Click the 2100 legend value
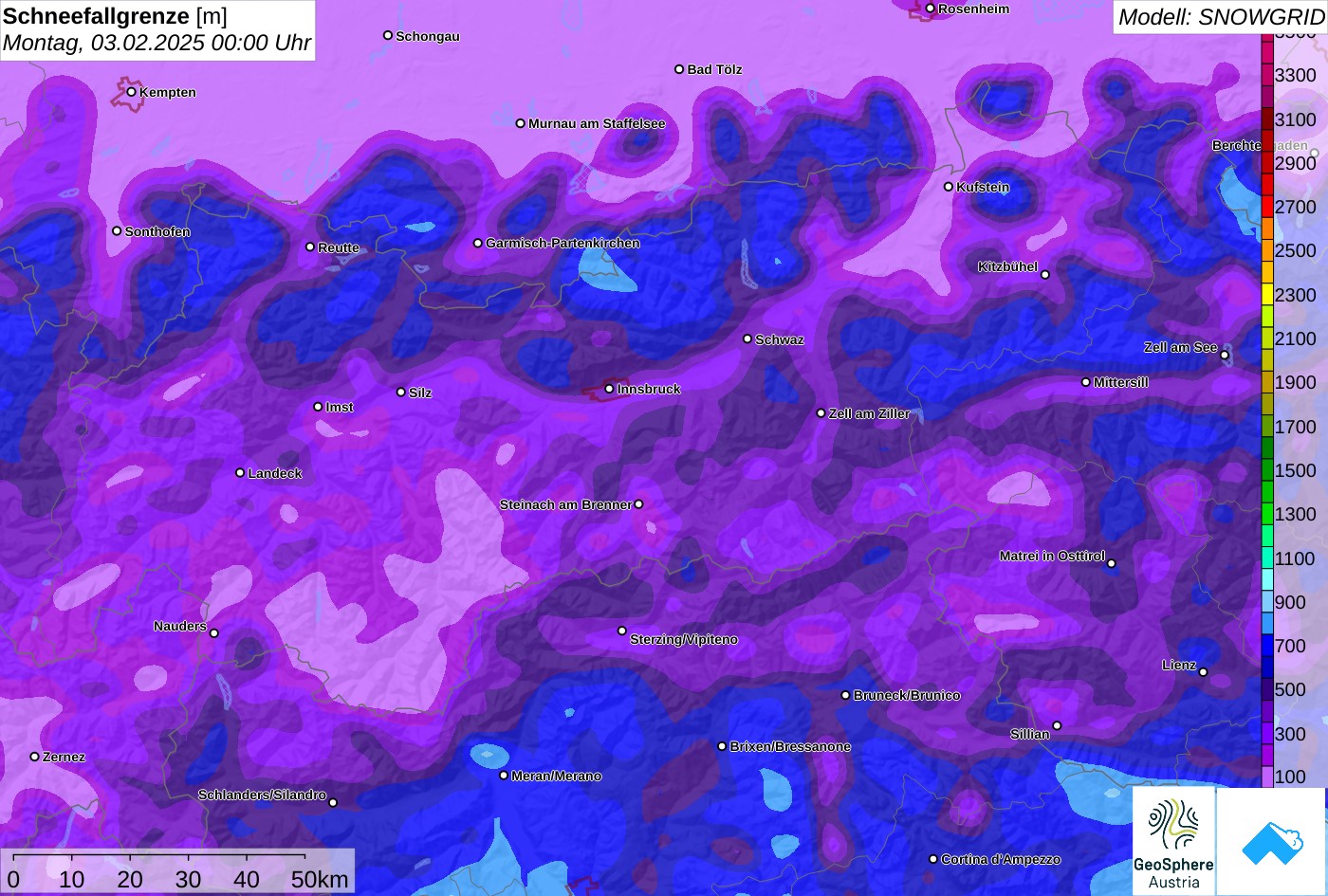Image resolution: width=1328 pixels, height=896 pixels. (x=1296, y=338)
